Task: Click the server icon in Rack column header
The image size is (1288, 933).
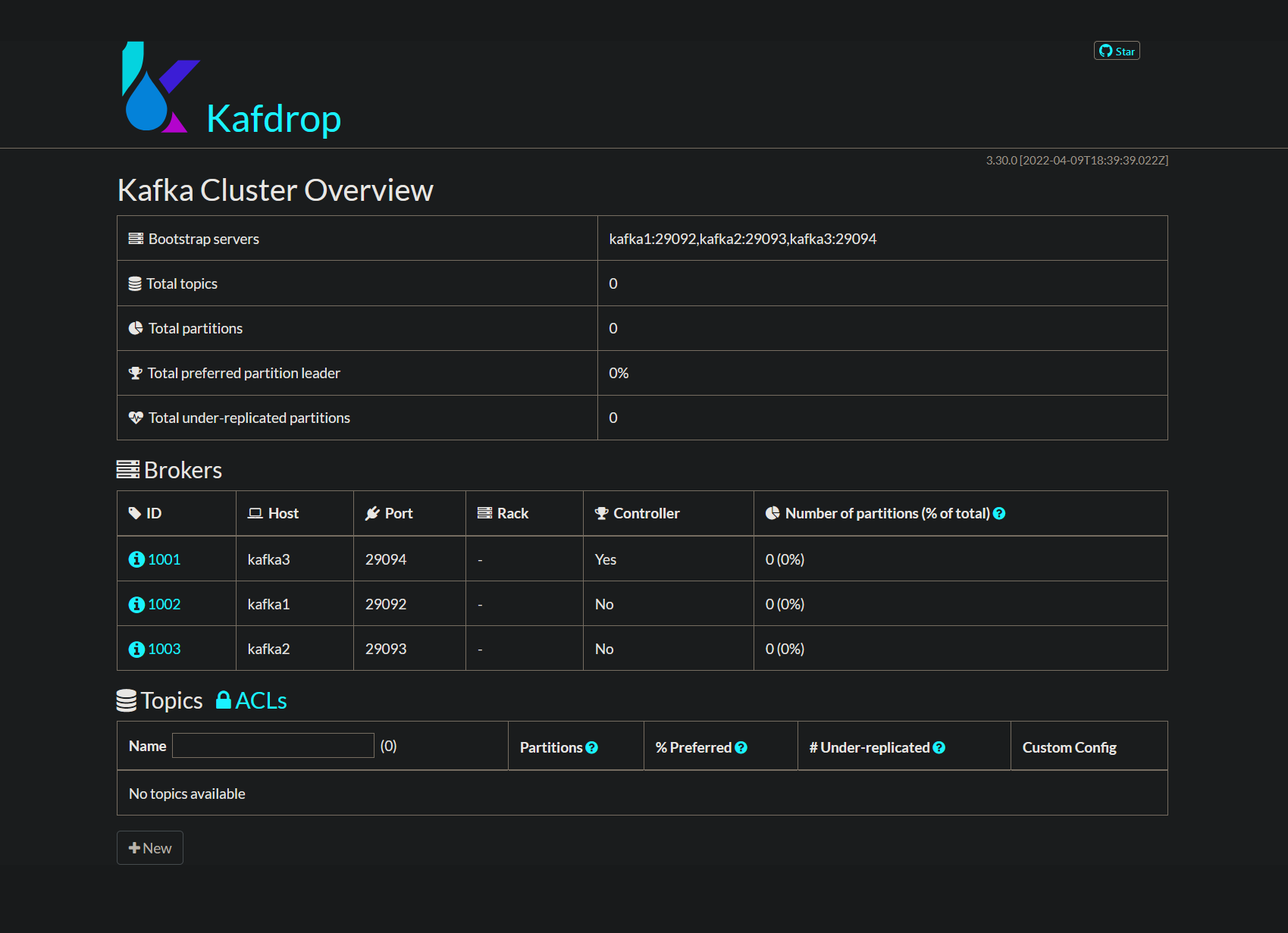Action: click(x=484, y=513)
